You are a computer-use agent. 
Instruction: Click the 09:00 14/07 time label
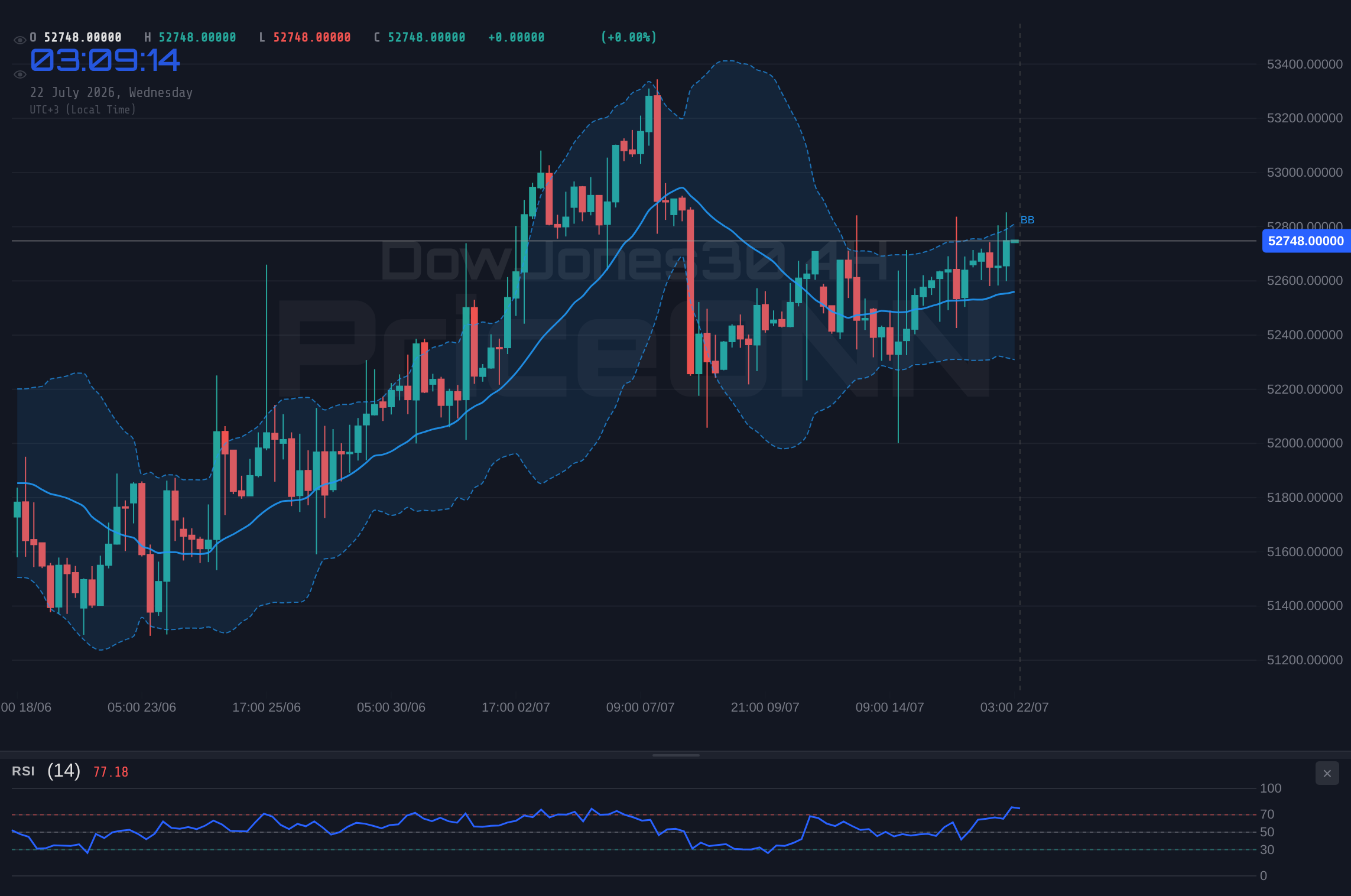tap(890, 707)
